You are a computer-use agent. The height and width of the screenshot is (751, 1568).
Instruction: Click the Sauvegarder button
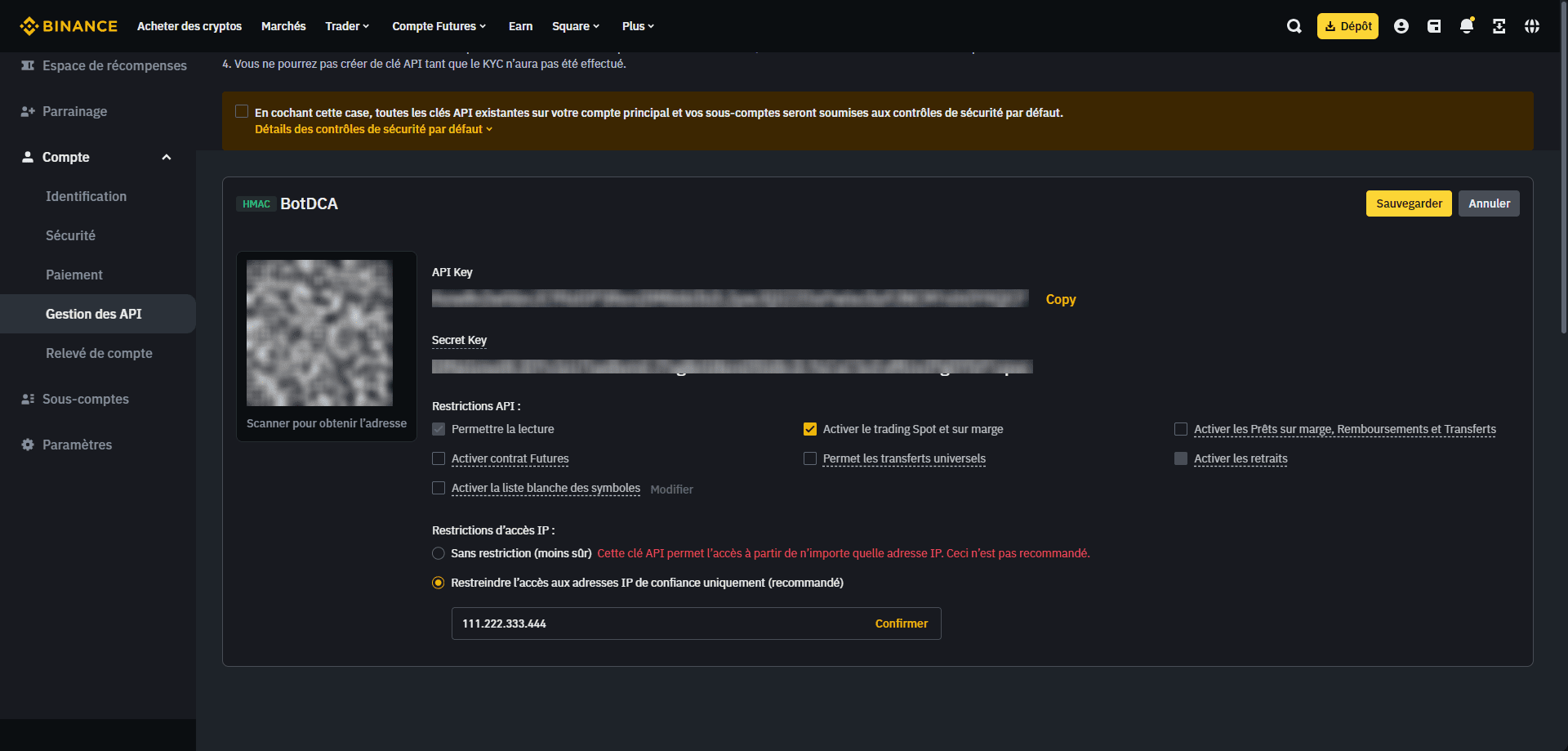pos(1409,203)
